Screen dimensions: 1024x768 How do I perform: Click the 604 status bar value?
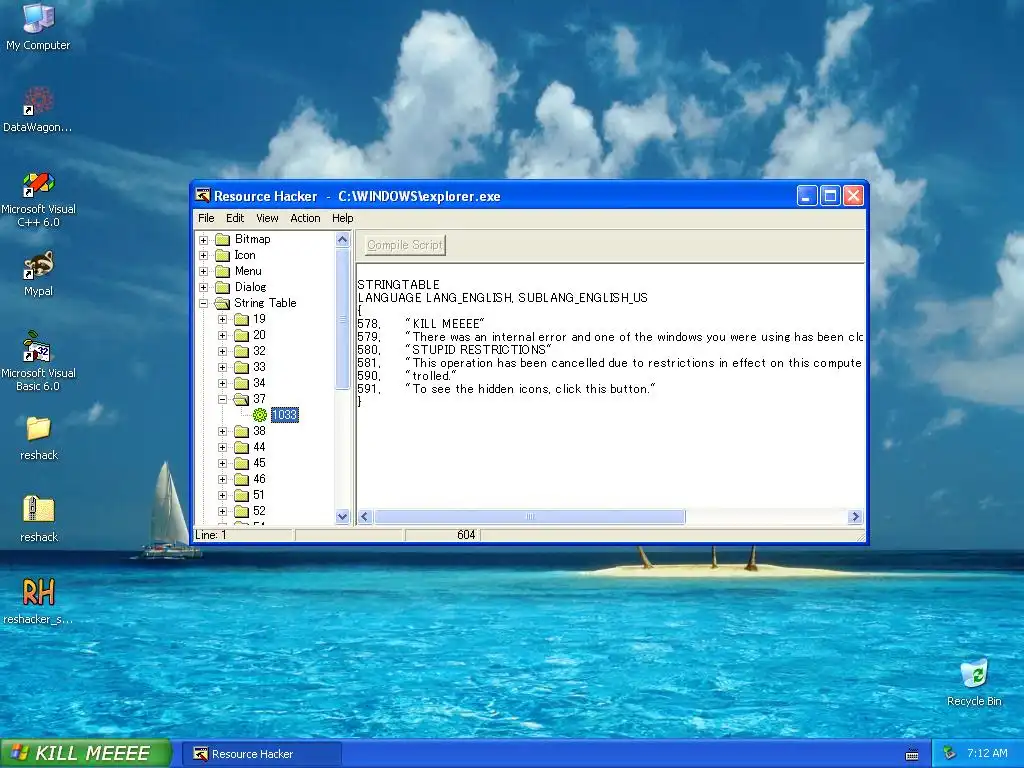[466, 535]
